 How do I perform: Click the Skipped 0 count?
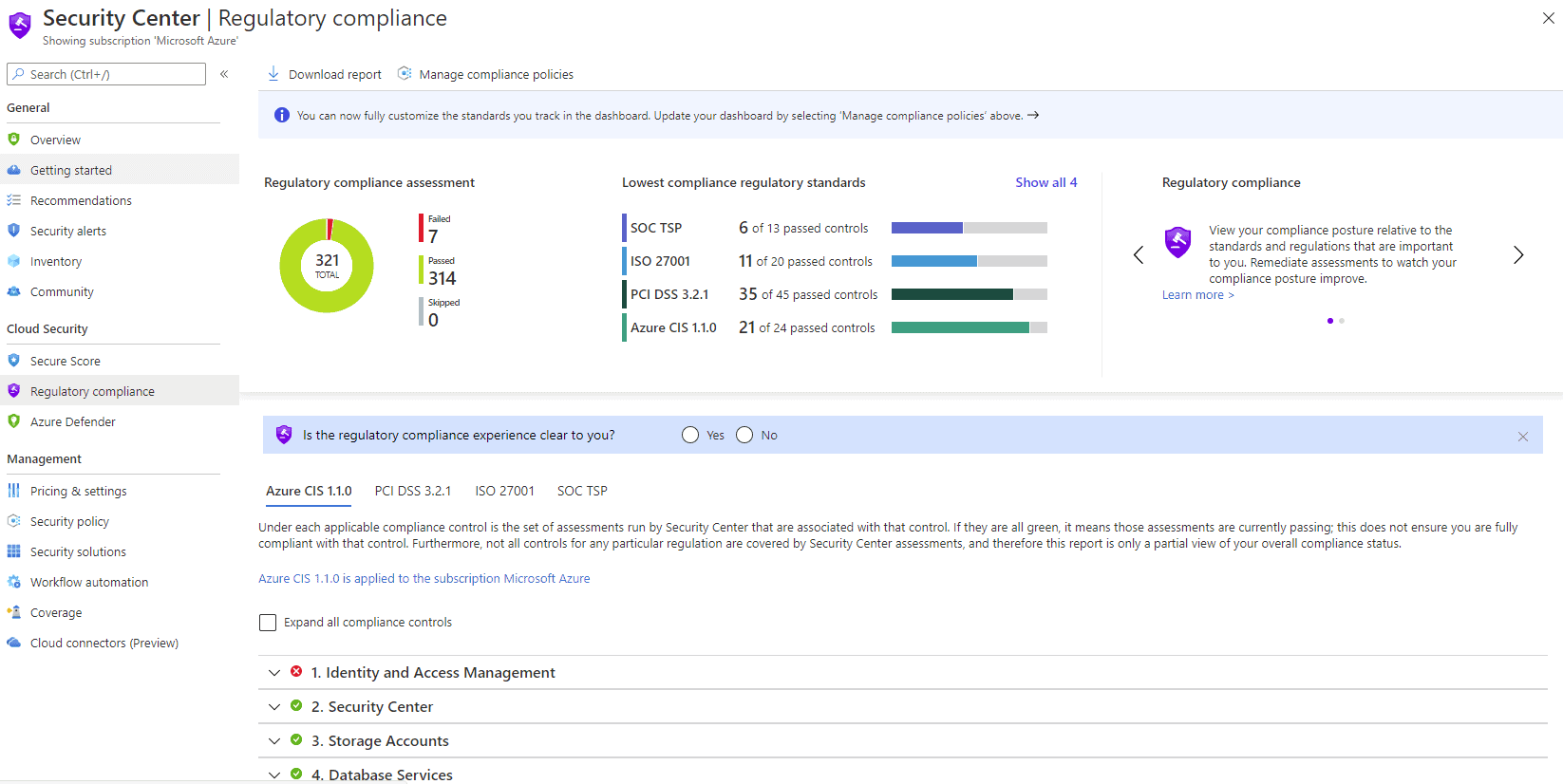pyautogui.click(x=440, y=312)
